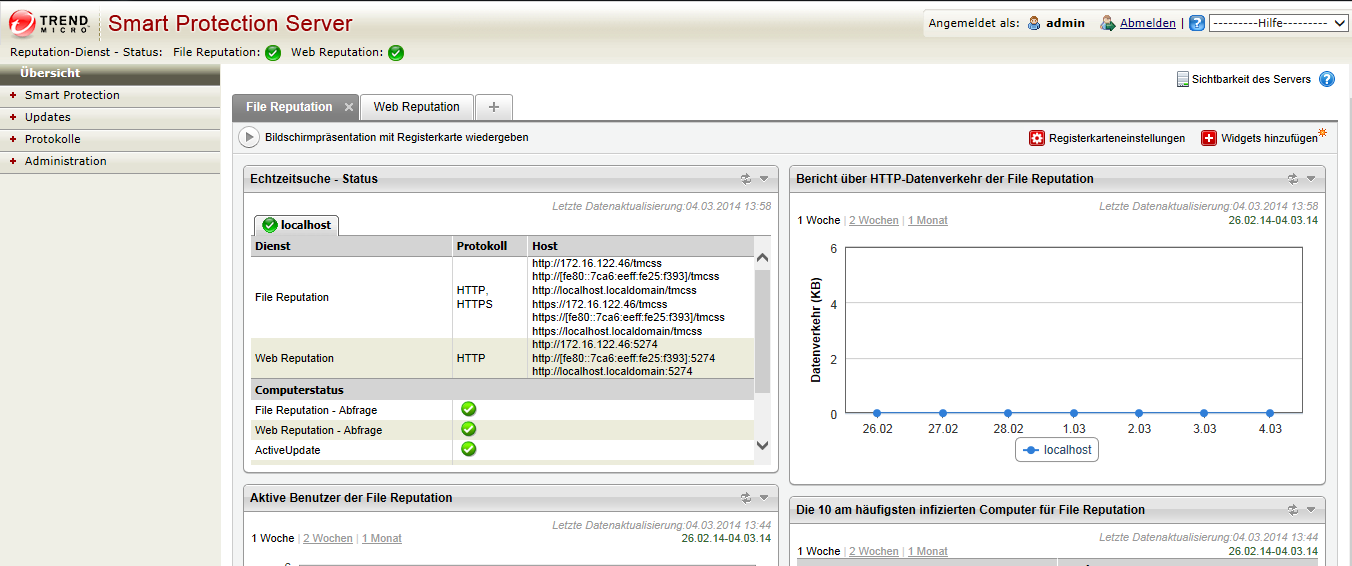Add a new tab with plus button
Viewport: 1352px width, 566px height.
[493, 107]
